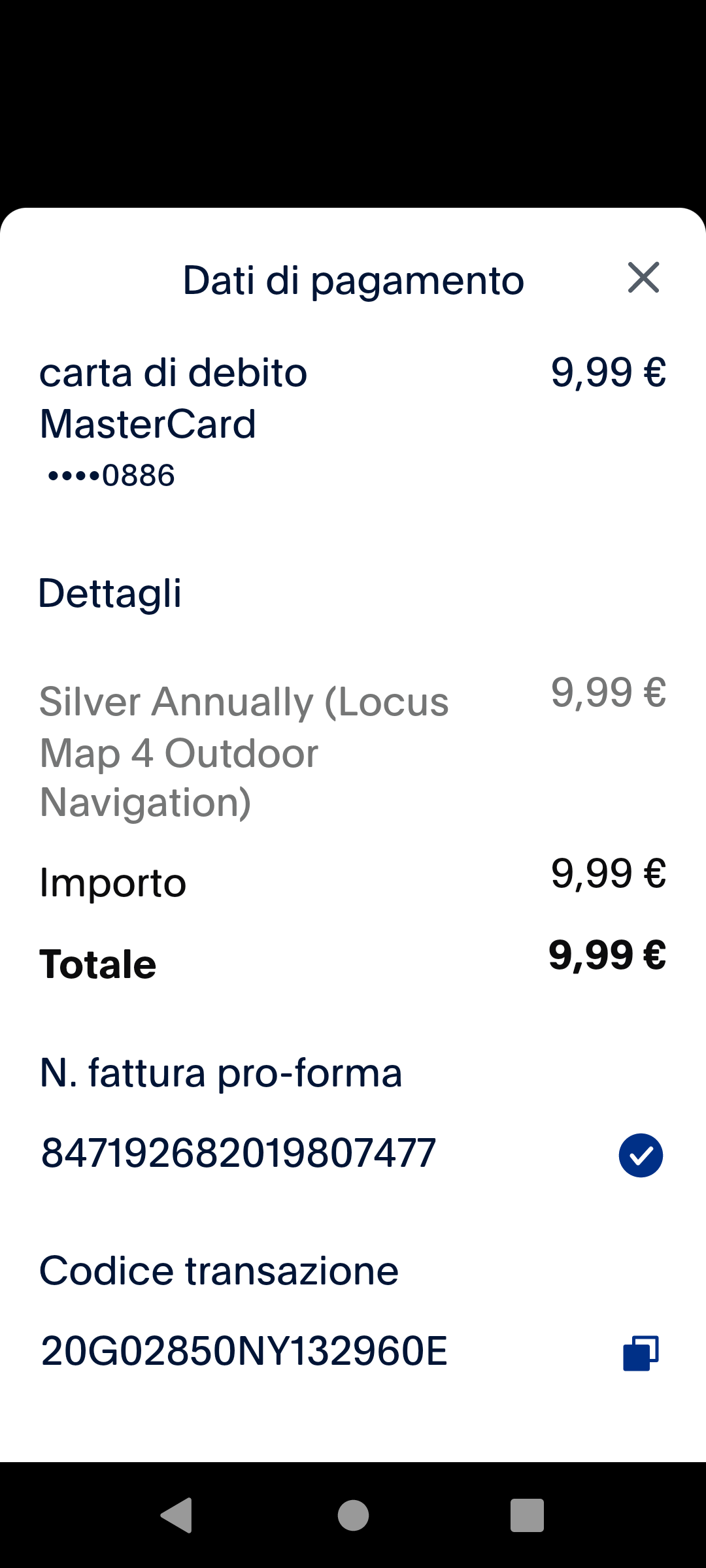Close the Dati di pagamento sheet
Image resolution: width=706 pixels, height=1568 pixels.
pos(643,278)
